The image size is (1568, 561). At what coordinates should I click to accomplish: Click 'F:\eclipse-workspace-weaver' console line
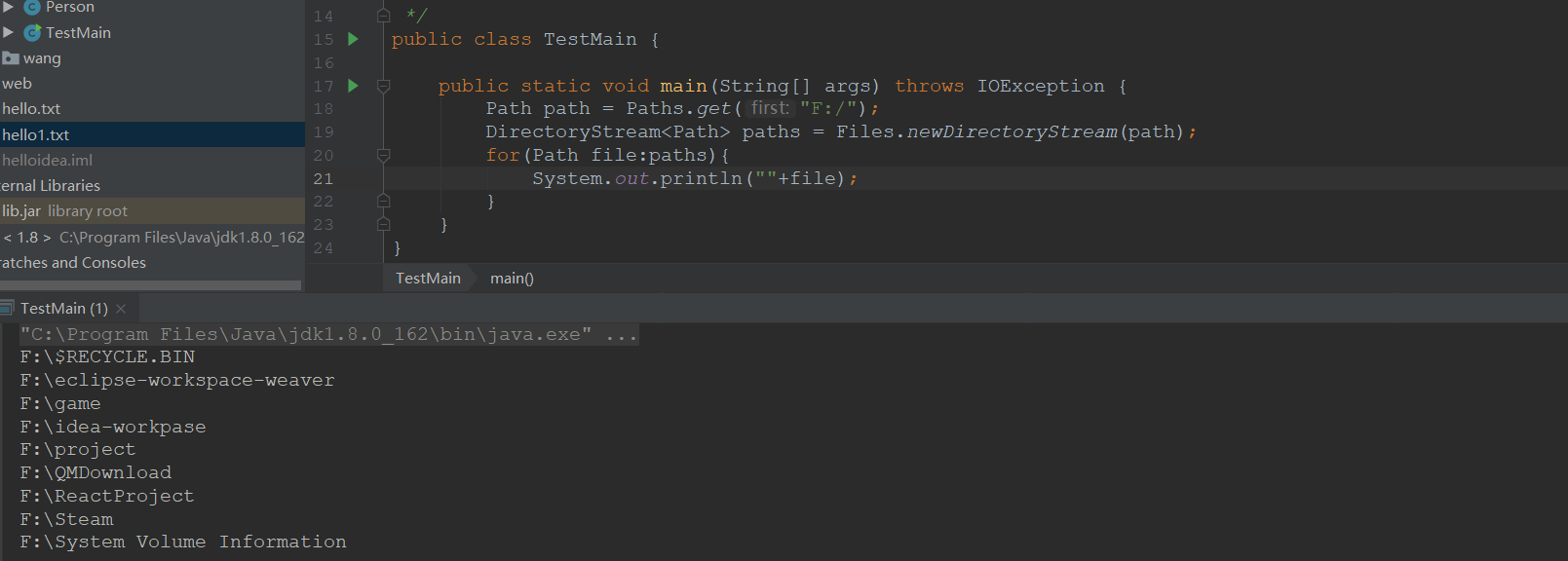[x=177, y=380]
